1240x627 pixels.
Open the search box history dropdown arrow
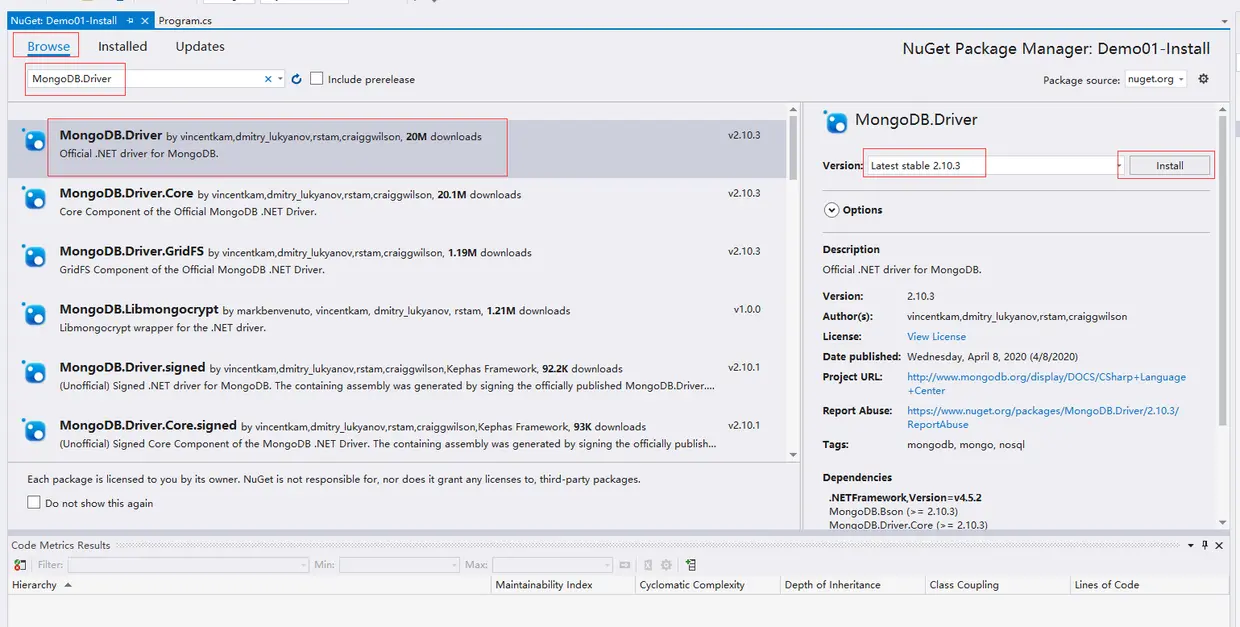(280, 79)
